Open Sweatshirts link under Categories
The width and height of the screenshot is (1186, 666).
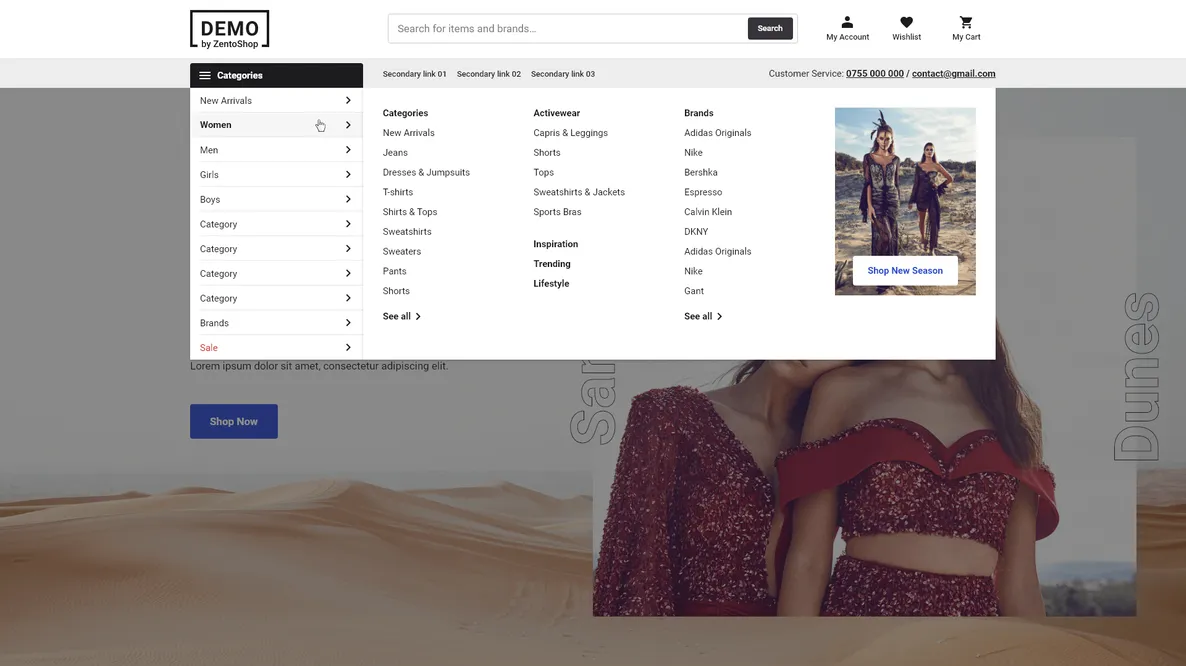tap(407, 231)
